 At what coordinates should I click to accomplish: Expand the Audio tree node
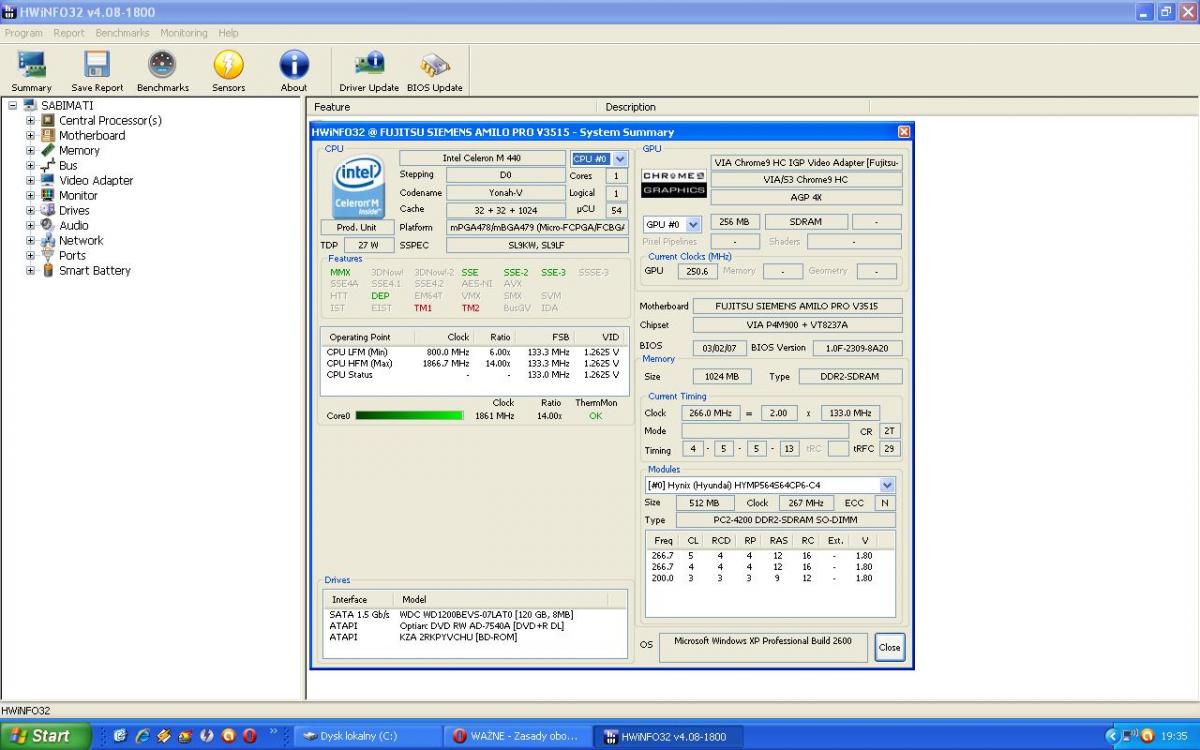30,225
